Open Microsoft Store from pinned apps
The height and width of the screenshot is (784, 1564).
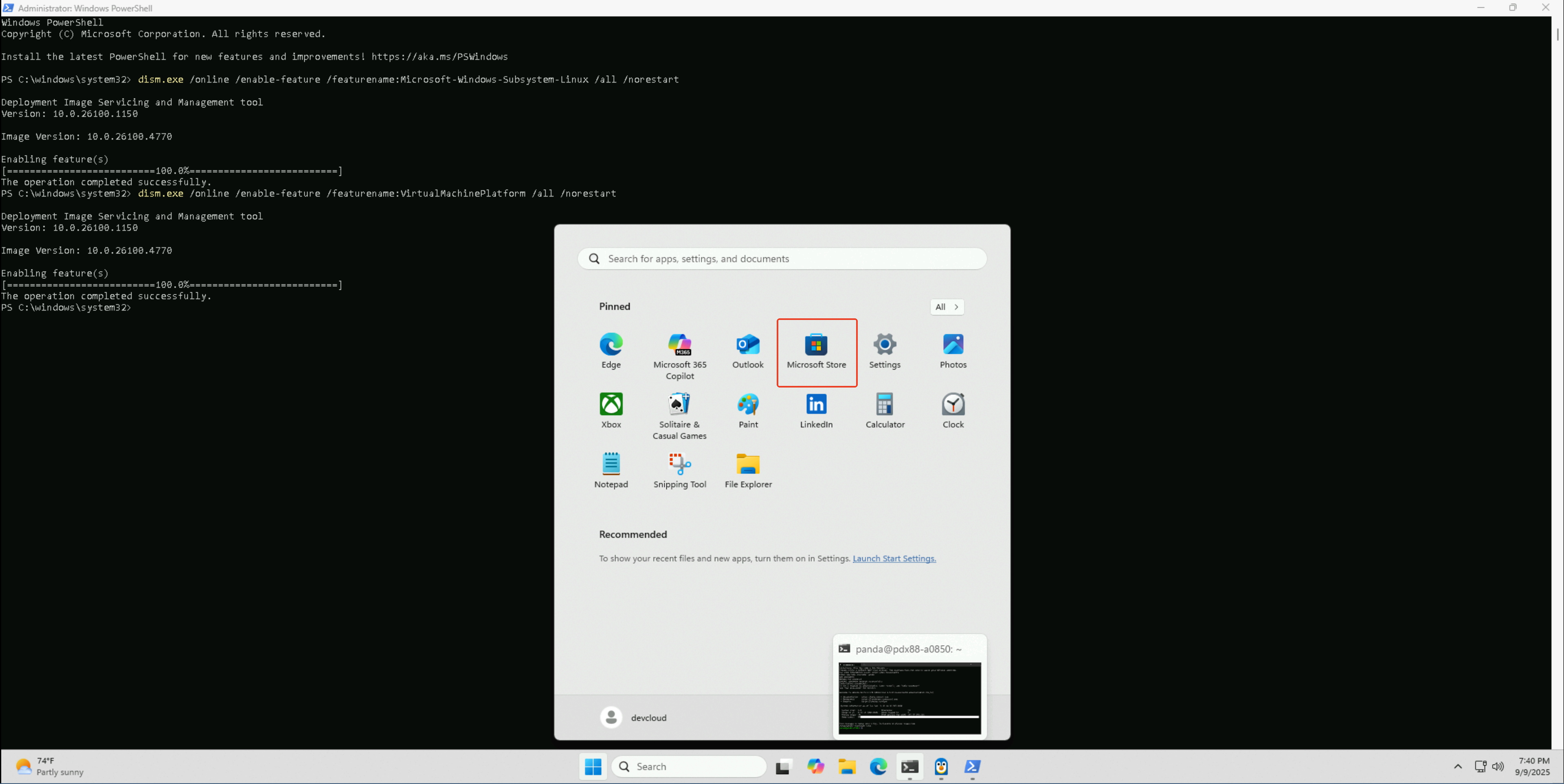816,352
